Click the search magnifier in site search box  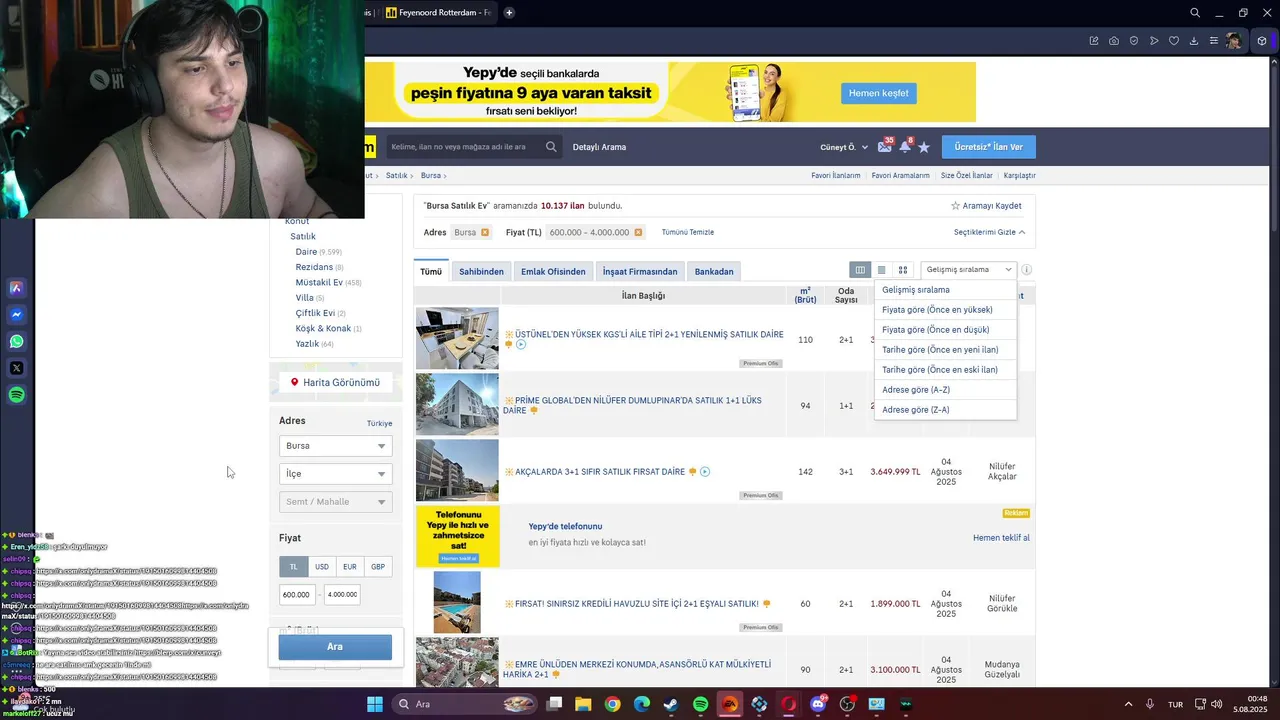[551, 147]
